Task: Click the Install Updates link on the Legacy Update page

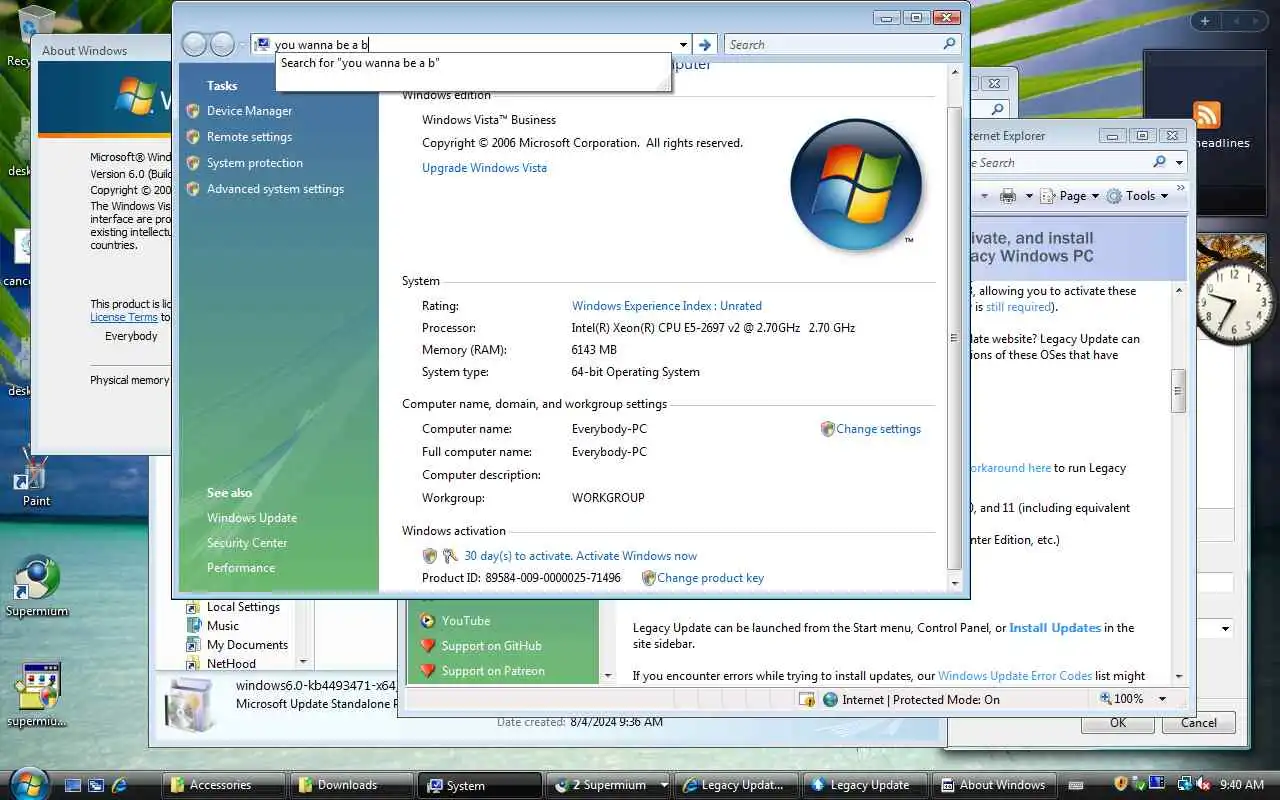Action: pos(1055,628)
